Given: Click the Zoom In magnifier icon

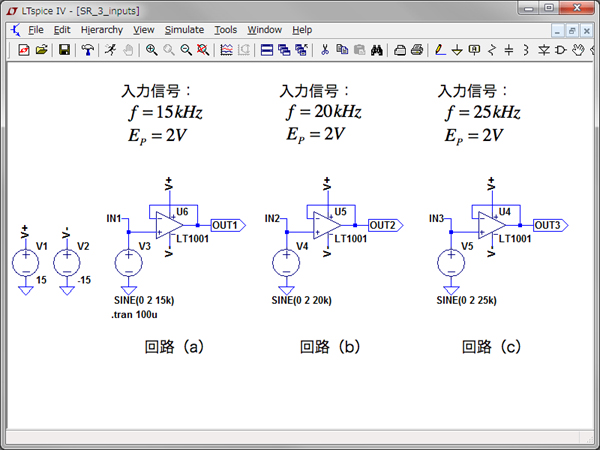Looking at the screenshot, I should (151, 49).
